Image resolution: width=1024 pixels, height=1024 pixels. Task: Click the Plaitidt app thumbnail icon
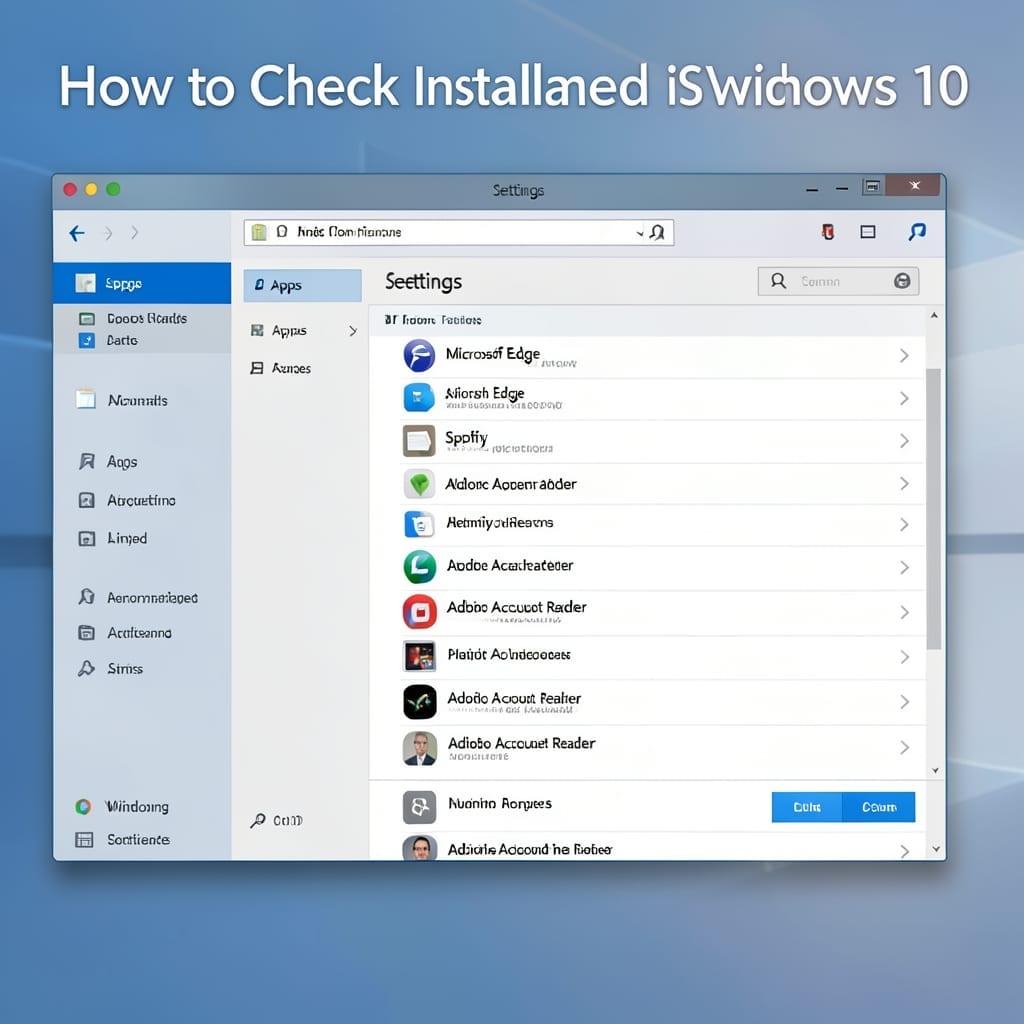(419, 656)
